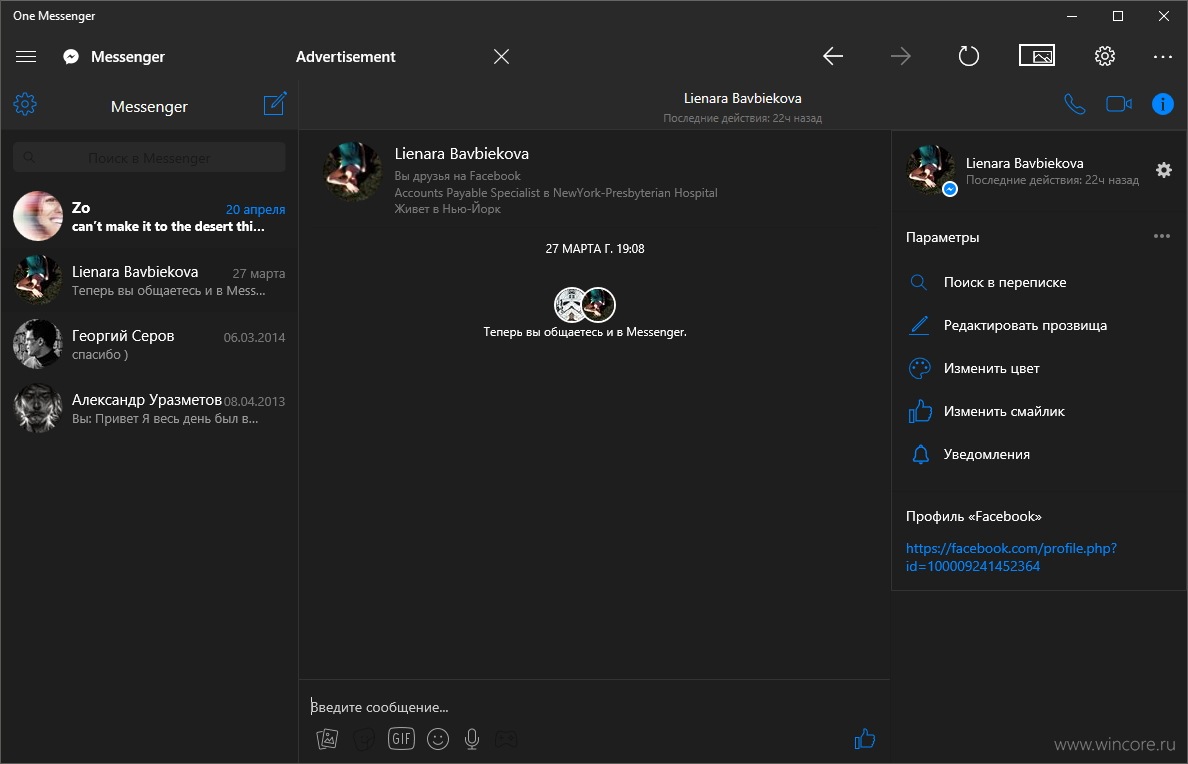Go back with the left arrow
This screenshot has width=1188, height=764.
(833, 56)
